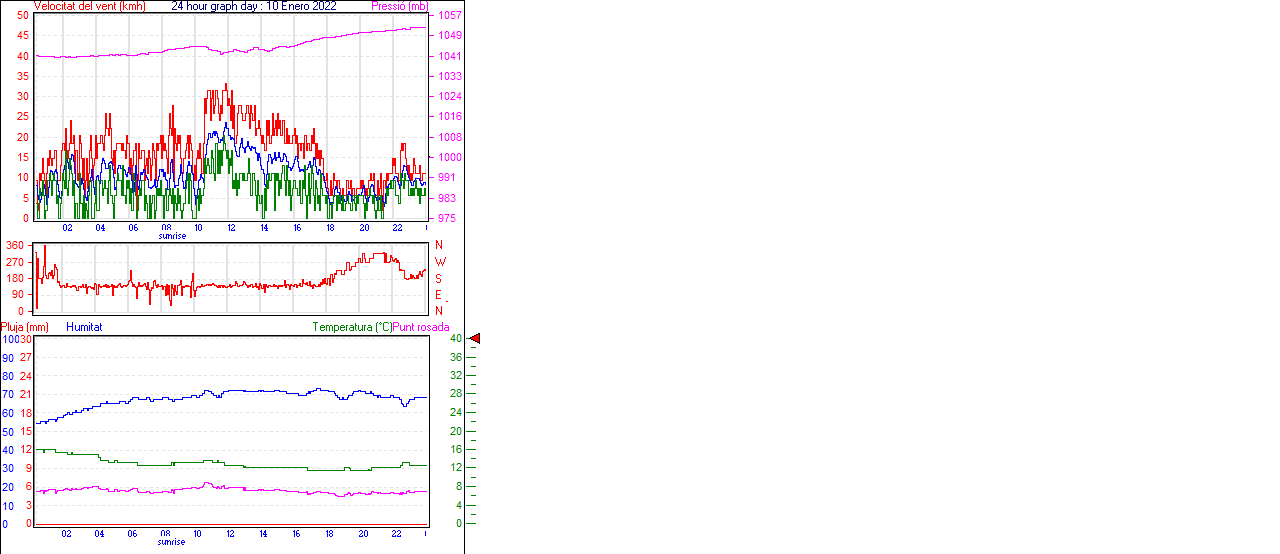This screenshot has width=1280, height=554.
Task: Click hour 12 tick under the wind speed graph
Action: coord(231,228)
